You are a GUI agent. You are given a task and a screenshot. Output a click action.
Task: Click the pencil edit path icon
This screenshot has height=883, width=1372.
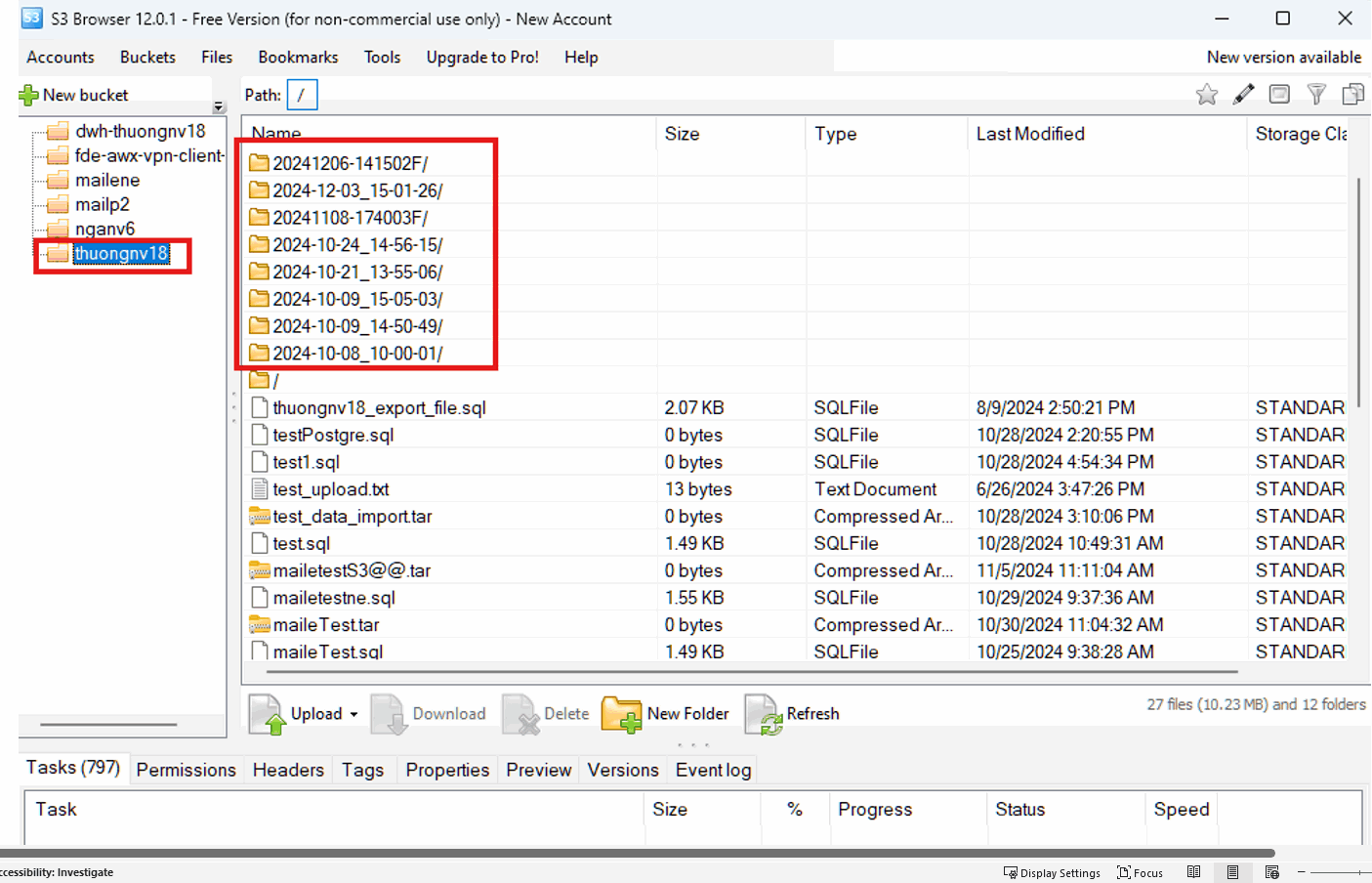tap(1243, 95)
